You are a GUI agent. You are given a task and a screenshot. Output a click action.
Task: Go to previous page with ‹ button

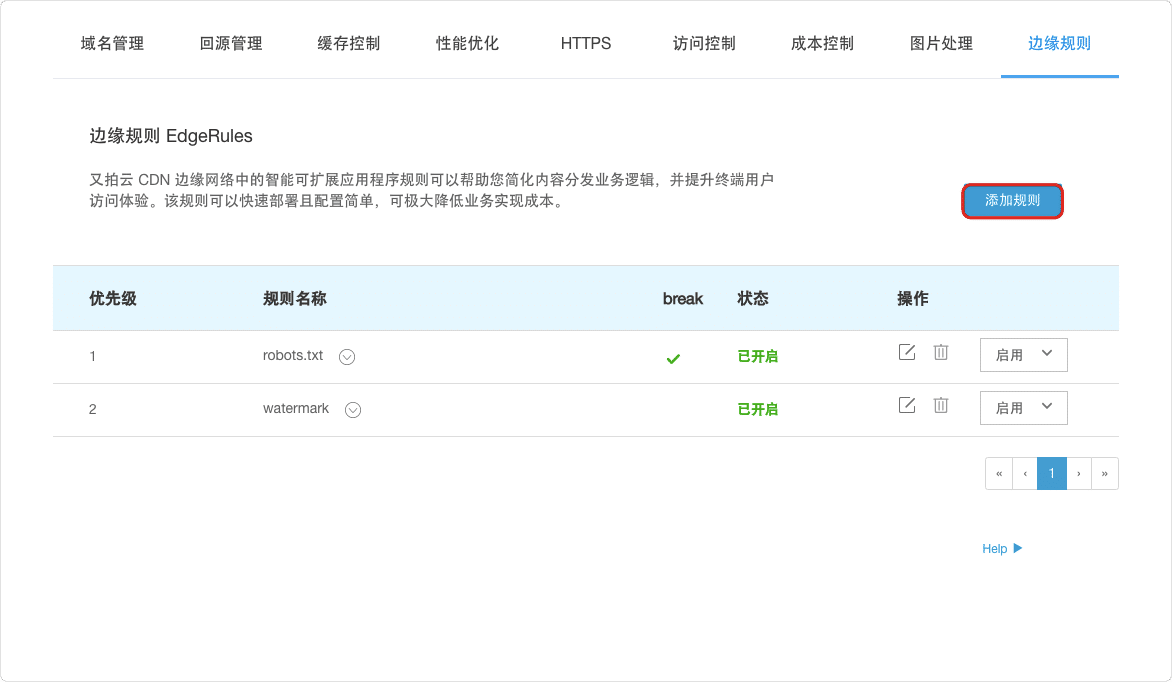(x=1025, y=473)
